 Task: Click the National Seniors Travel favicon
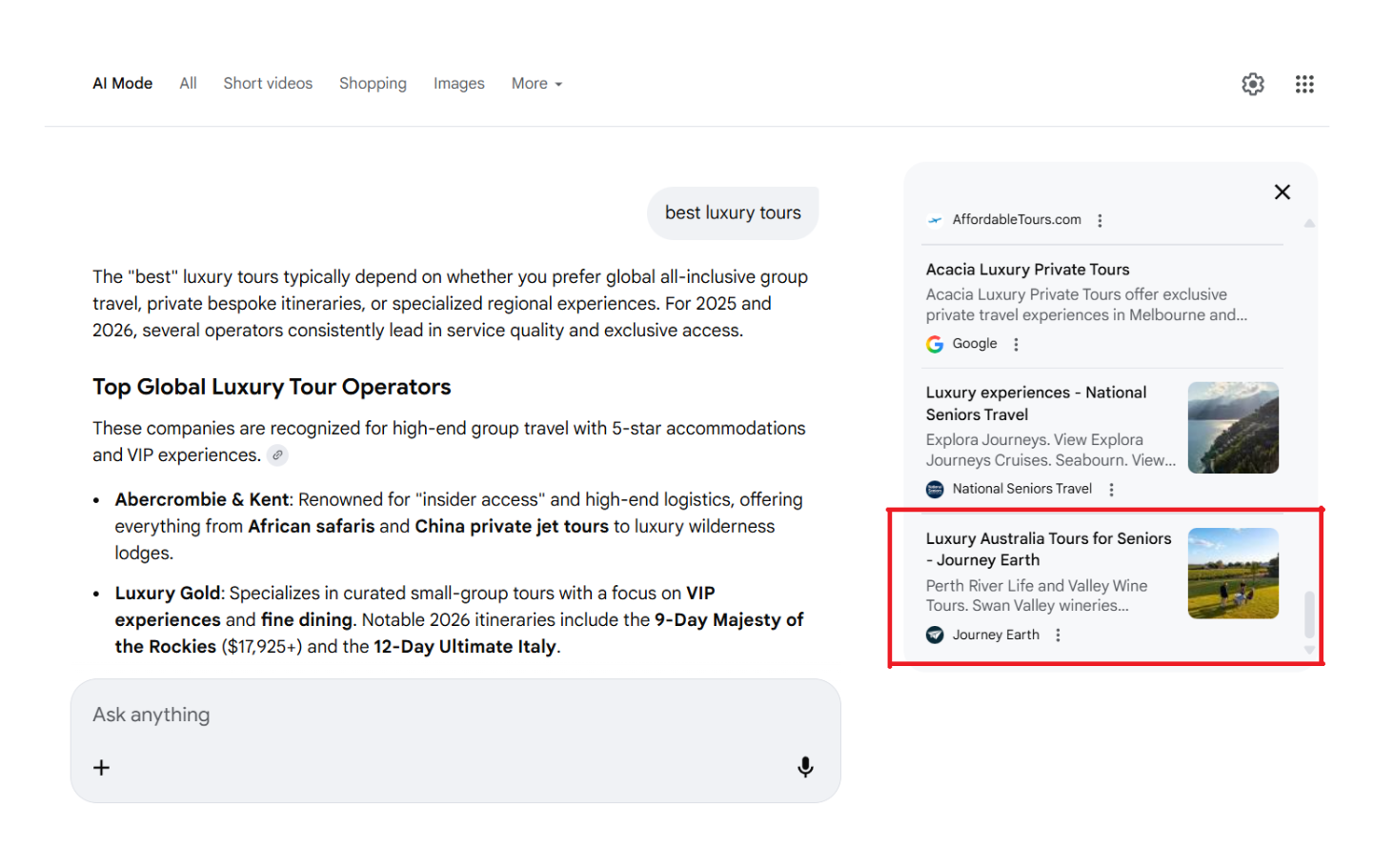(935, 489)
